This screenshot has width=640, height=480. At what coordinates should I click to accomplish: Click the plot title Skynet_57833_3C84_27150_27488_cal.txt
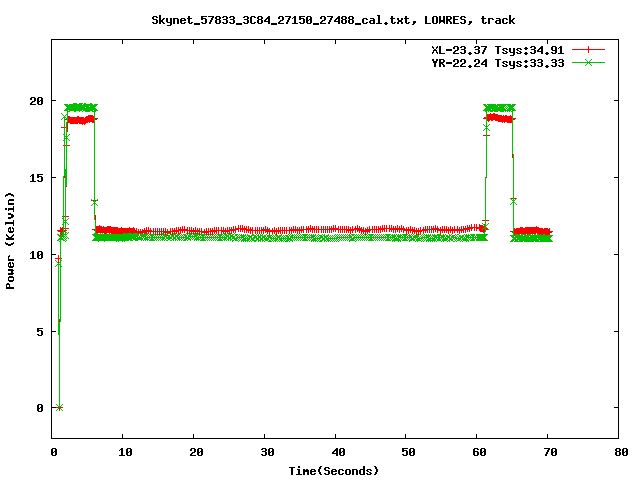point(333,20)
